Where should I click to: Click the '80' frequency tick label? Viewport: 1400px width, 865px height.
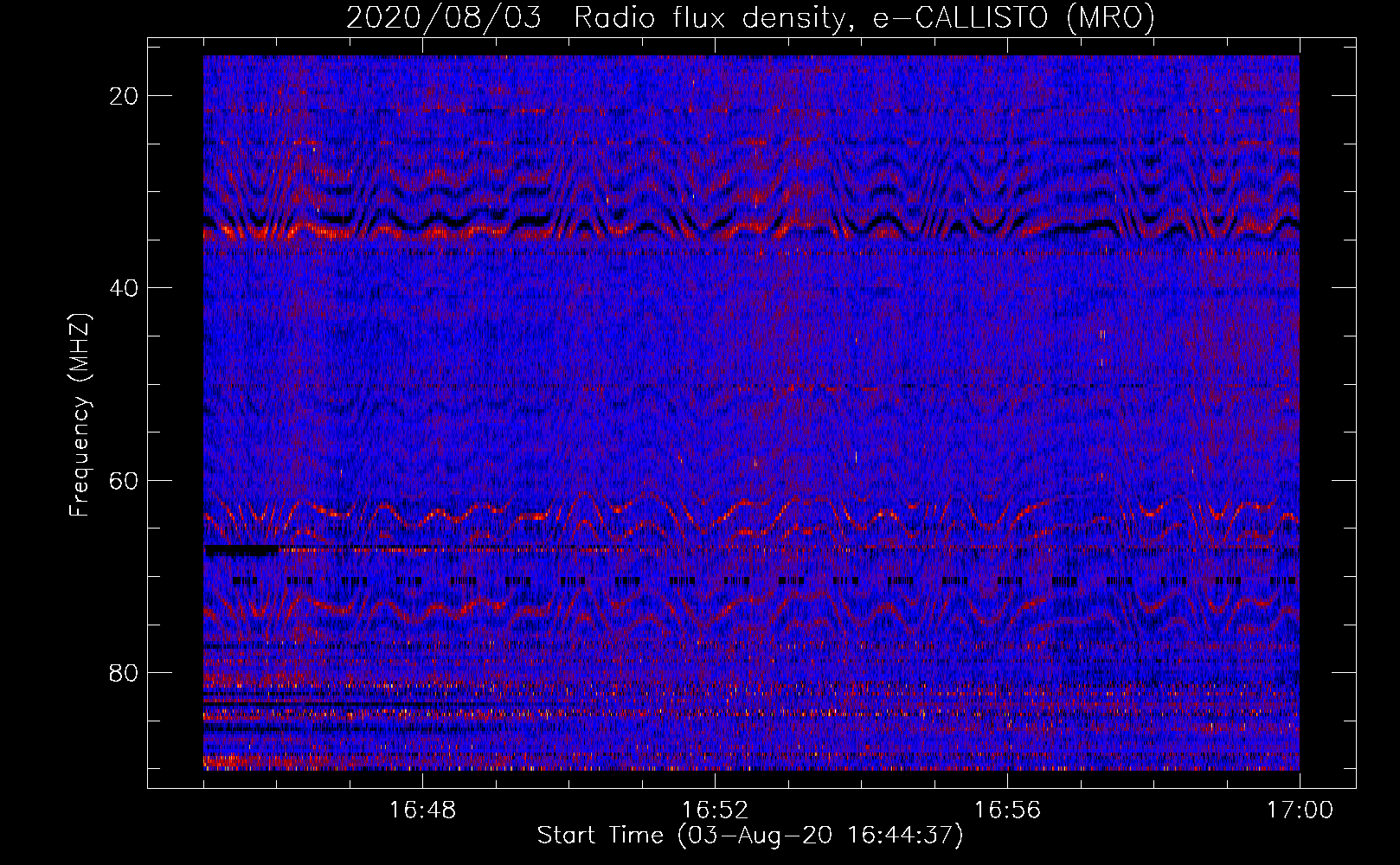[x=125, y=672]
